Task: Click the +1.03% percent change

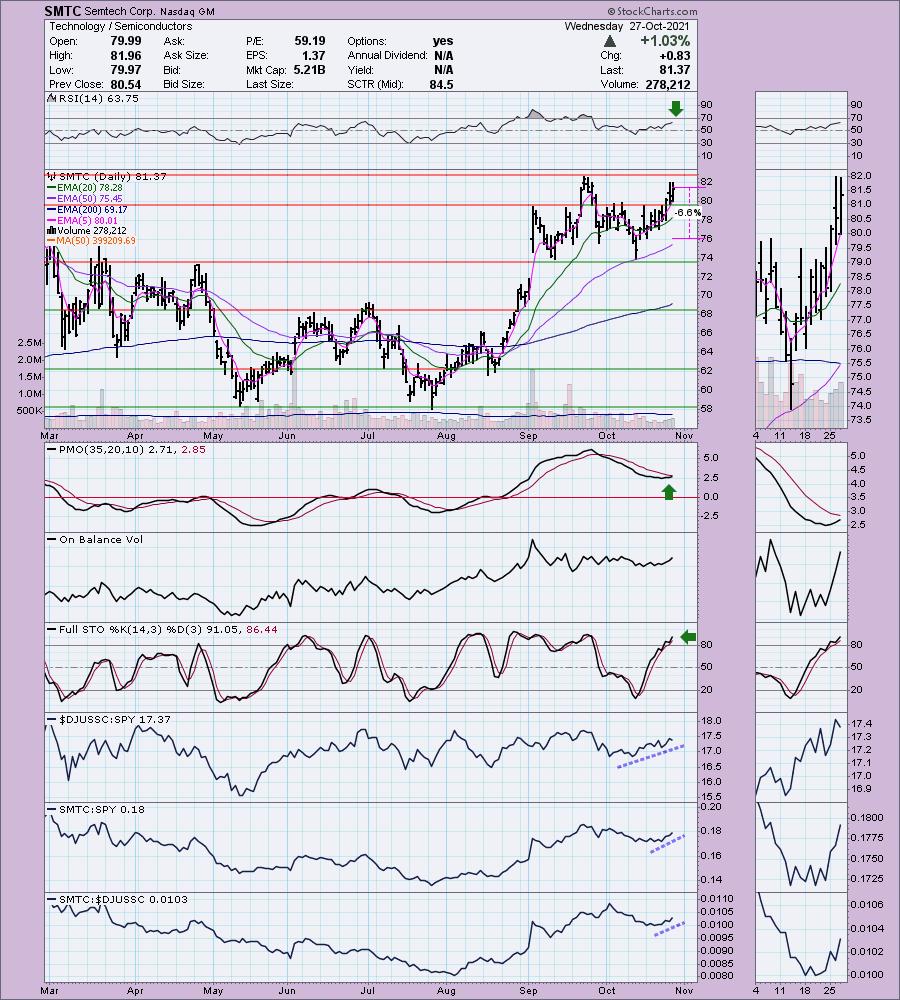Action: (665, 41)
